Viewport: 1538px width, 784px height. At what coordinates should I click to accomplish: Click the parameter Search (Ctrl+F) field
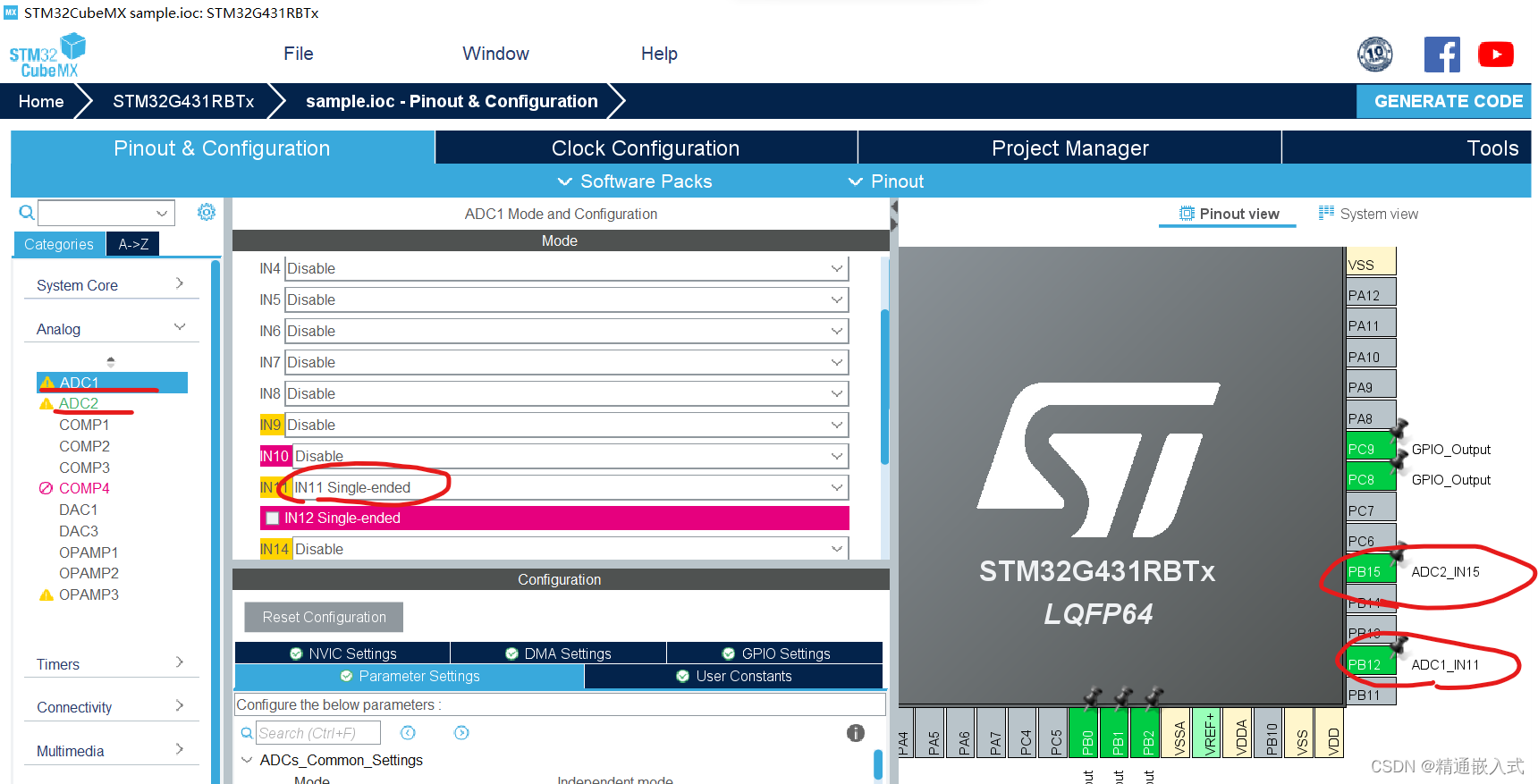click(x=318, y=733)
